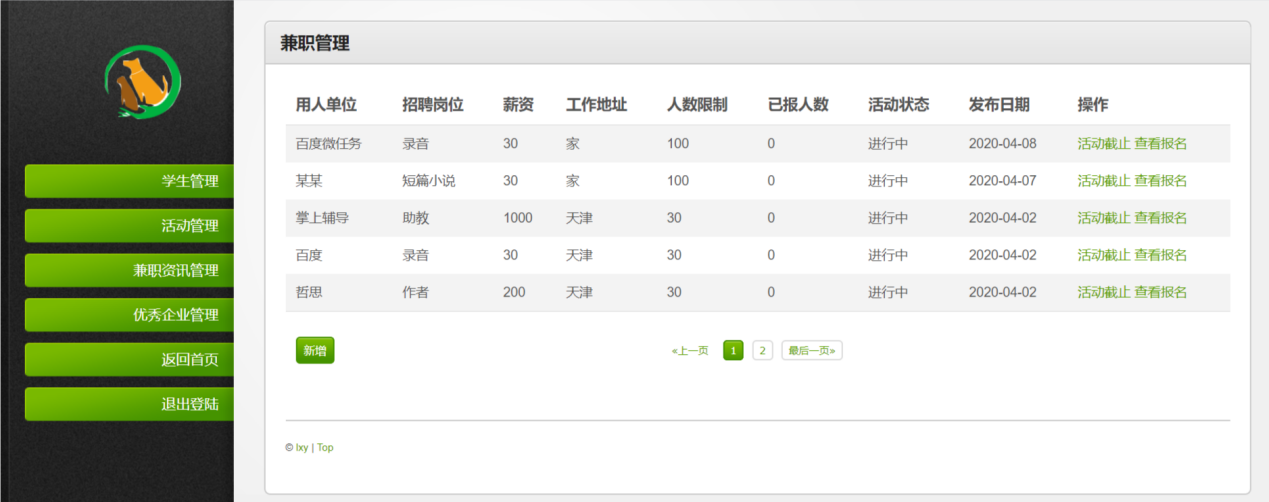The height and width of the screenshot is (502, 1269).
Task: Click the 活动状态 column header
Action: tap(899, 105)
